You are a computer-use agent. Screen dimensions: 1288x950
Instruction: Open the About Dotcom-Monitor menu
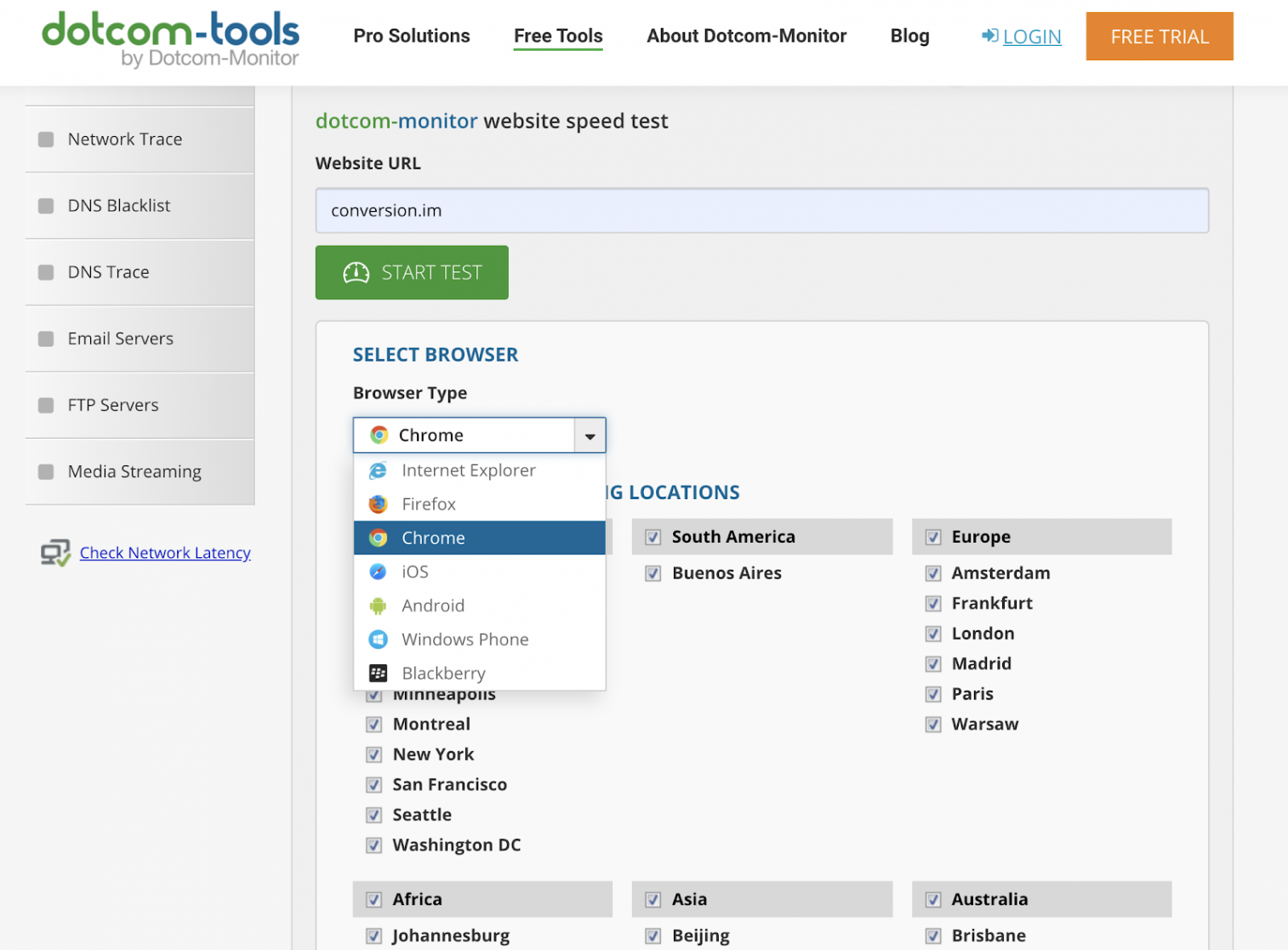pyautogui.click(x=747, y=36)
